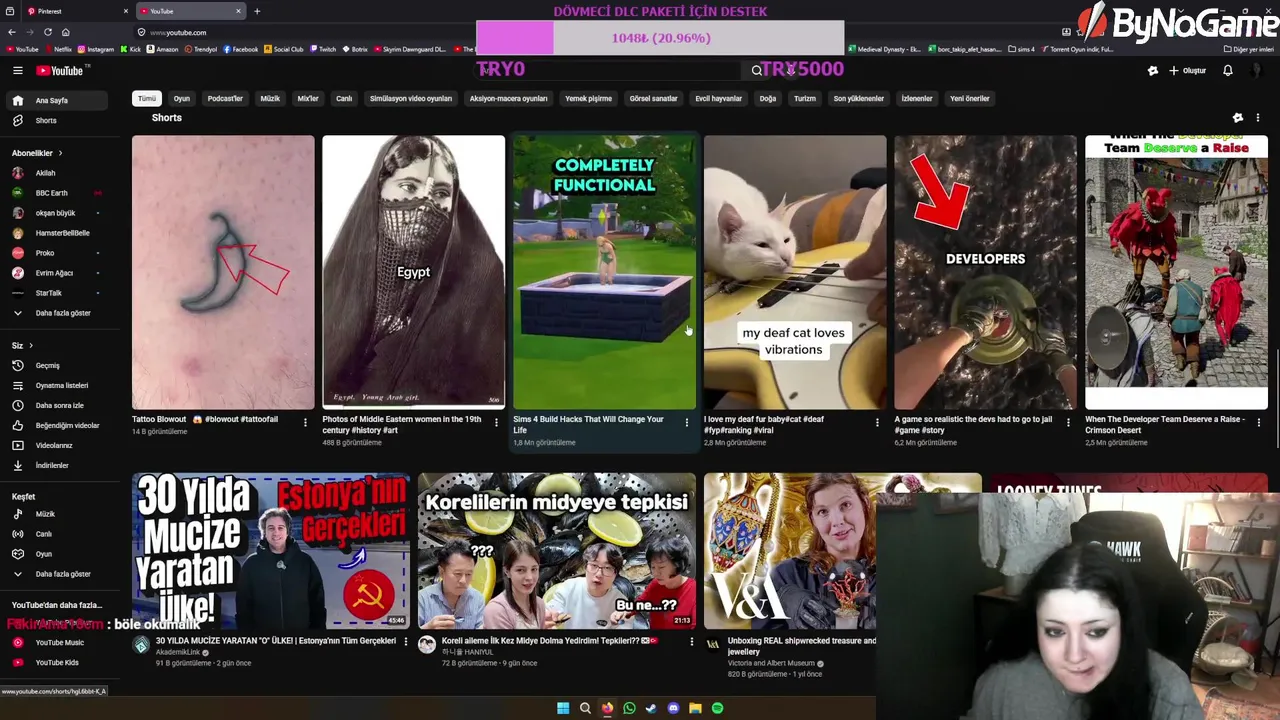Image resolution: width=1280 pixels, height=720 pixels.
Task: Click the browser reload button
Action: click(x=47, y=32)
